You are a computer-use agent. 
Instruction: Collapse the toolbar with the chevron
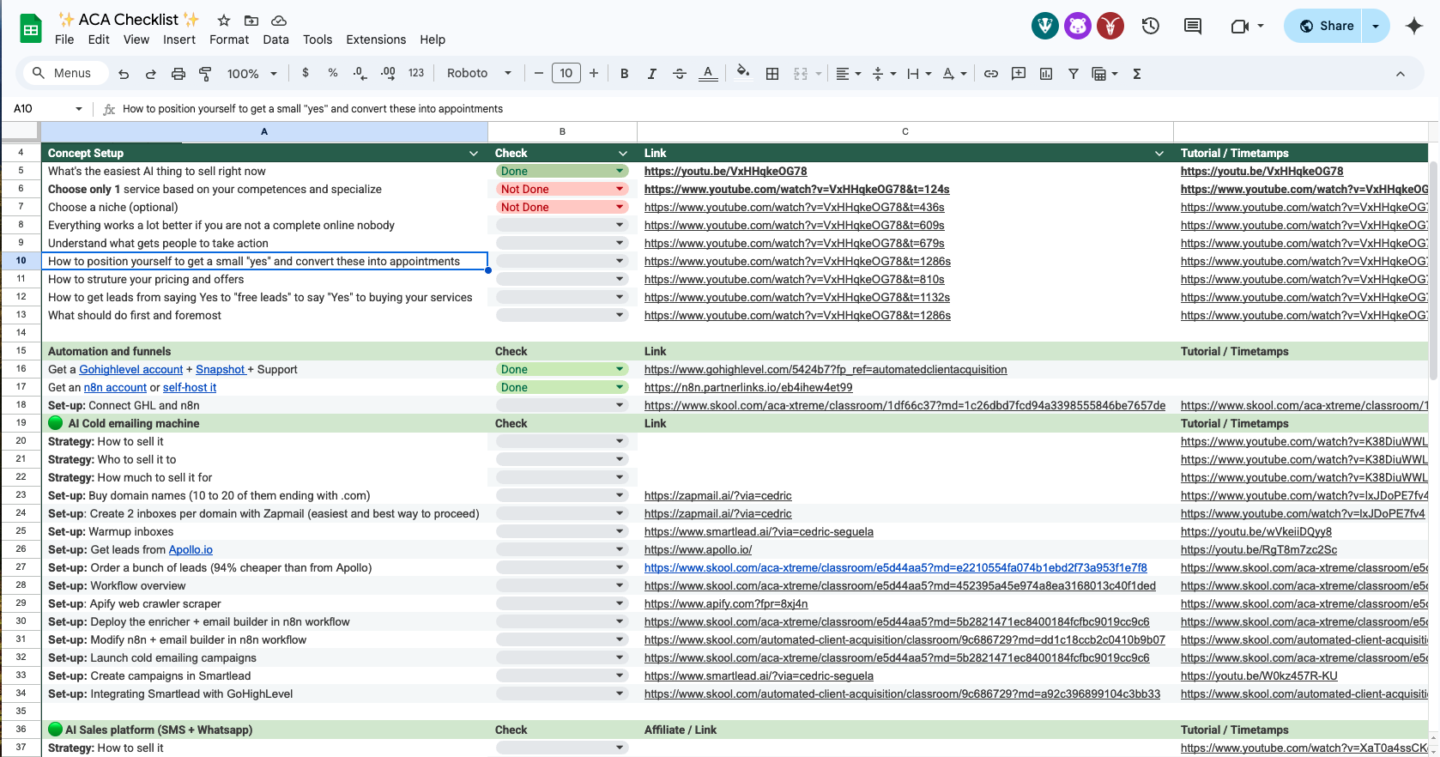pyautogui.click(x=1400, y=73)
